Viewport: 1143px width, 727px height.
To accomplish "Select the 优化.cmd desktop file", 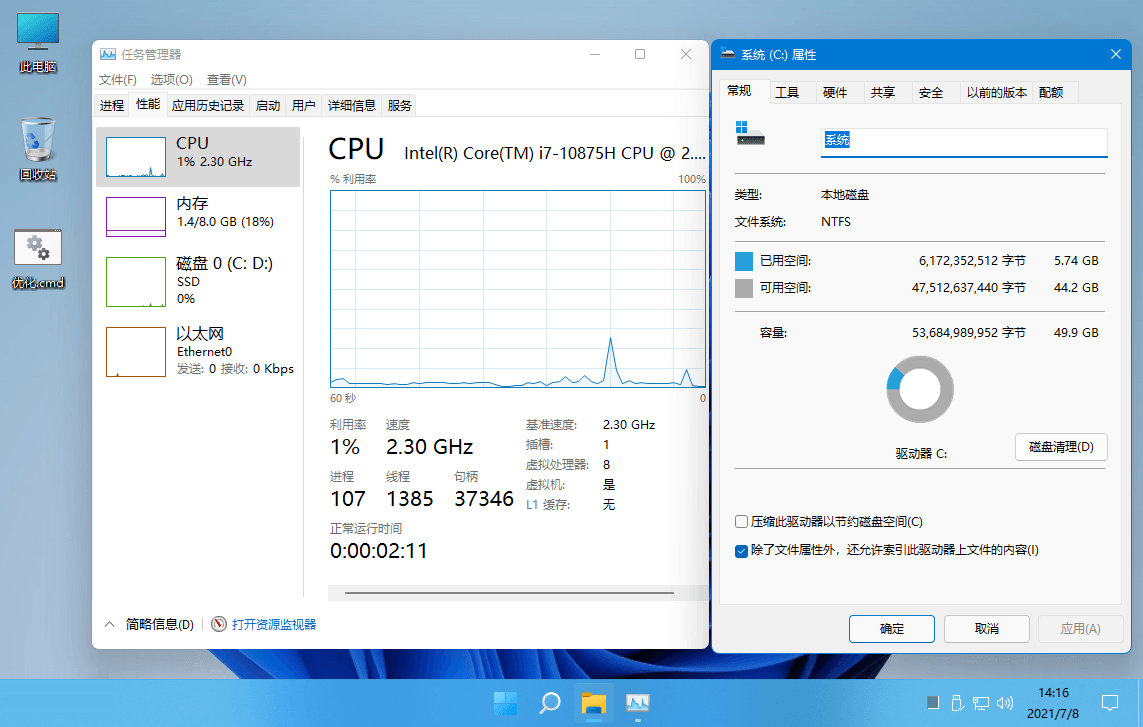I will (38, 259).
